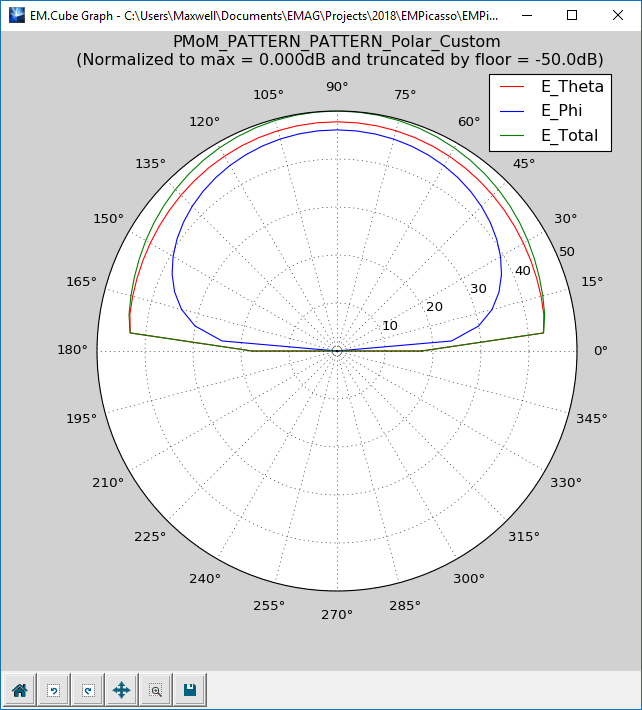
Task: Click EM.Cube app icon in title bar
Action: pos(16,15)
